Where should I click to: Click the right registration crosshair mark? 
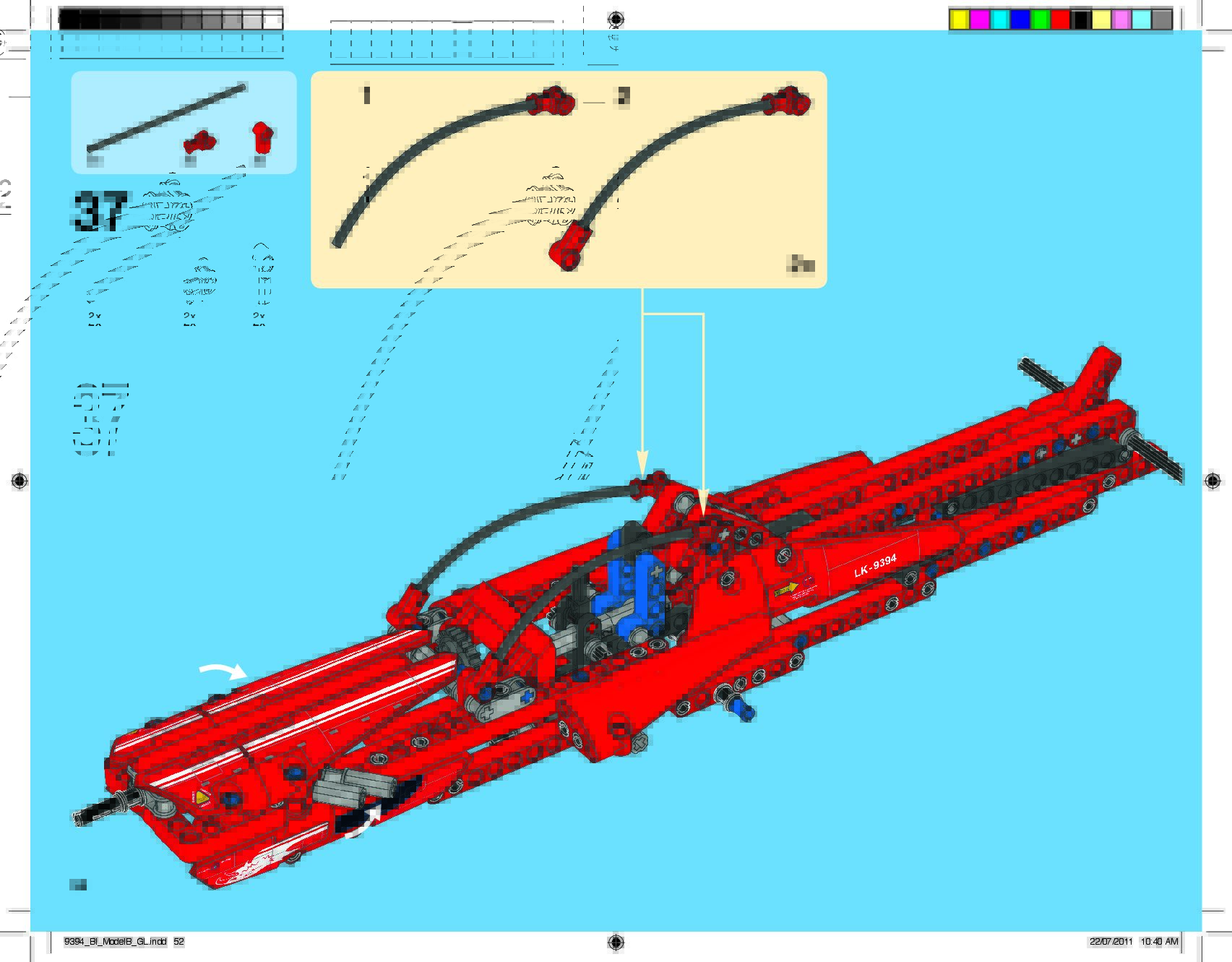(x=1212, y=481)
